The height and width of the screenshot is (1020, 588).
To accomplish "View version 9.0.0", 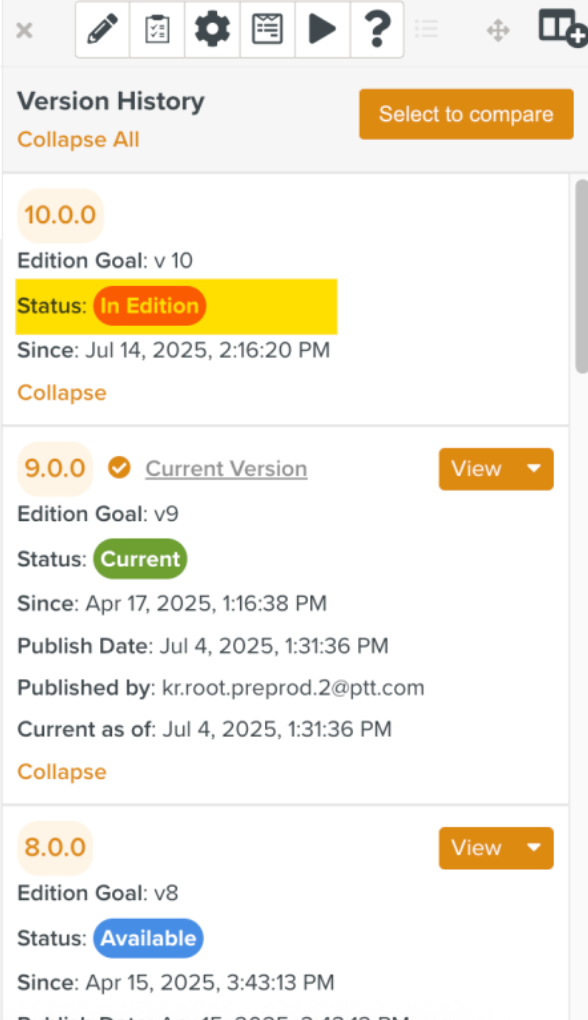I will click(x=477, y=468).
